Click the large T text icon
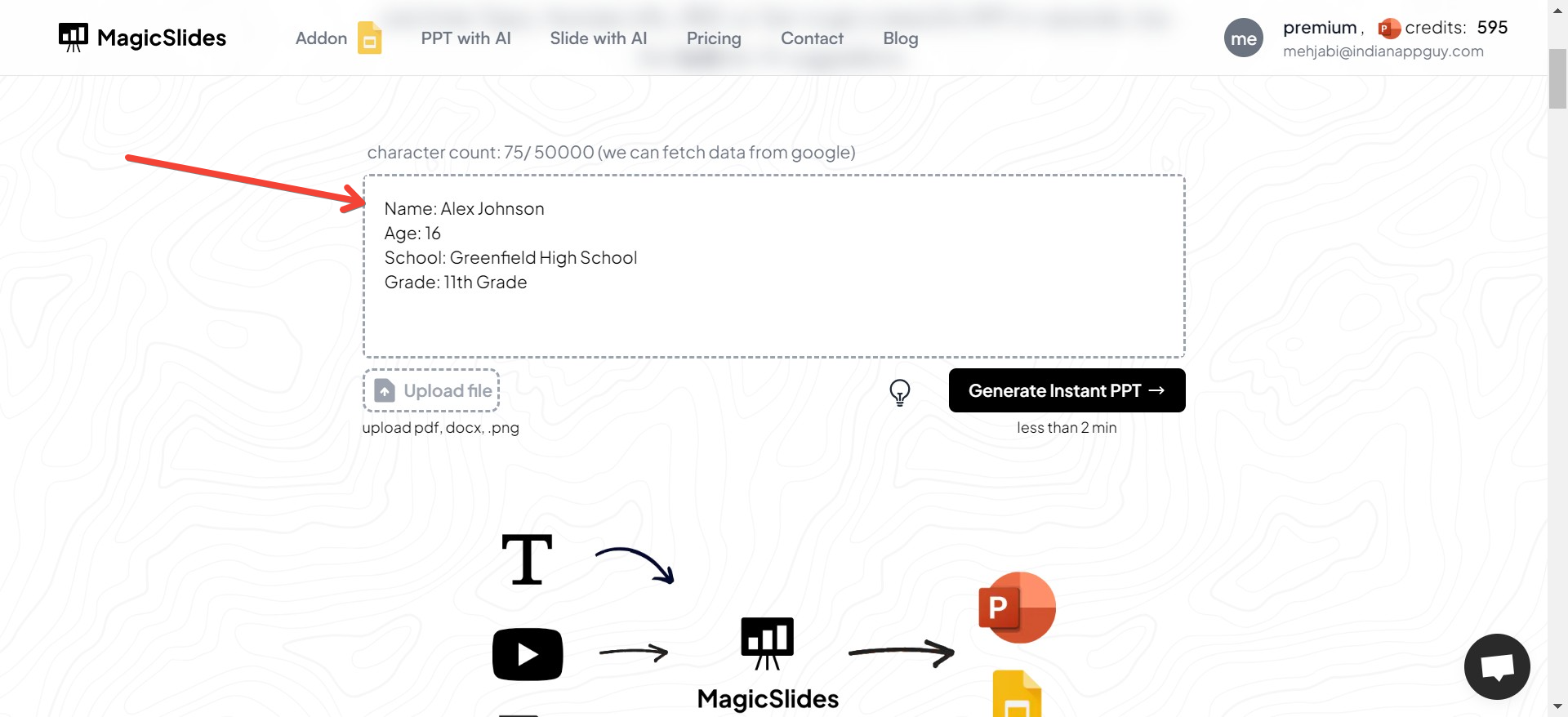The height and width of the screenshot is (717, 1568). (527, 560)
